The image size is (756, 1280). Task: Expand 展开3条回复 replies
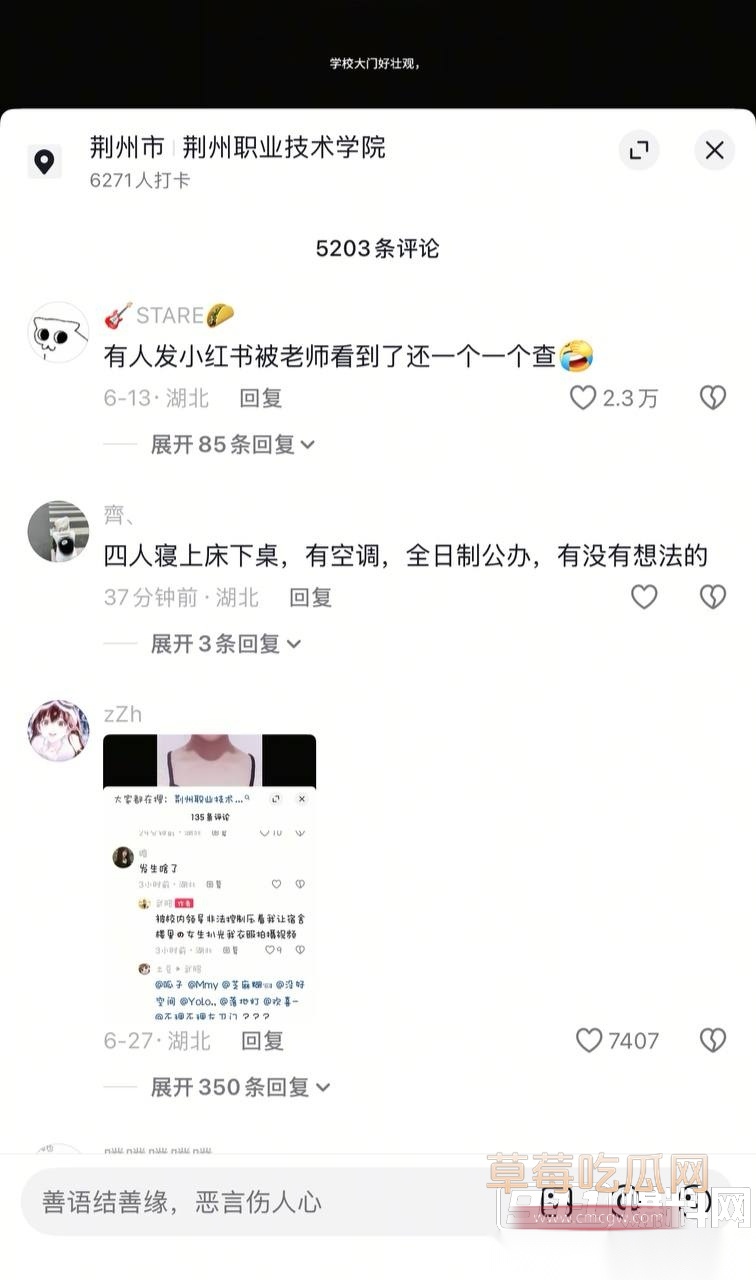226,643
